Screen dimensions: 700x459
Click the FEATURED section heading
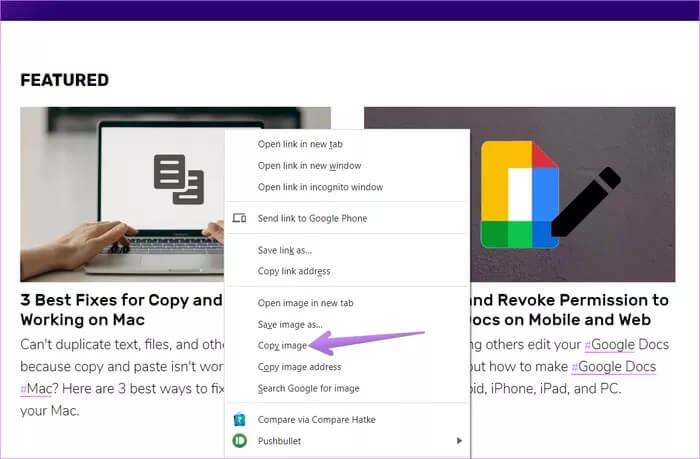65,80
